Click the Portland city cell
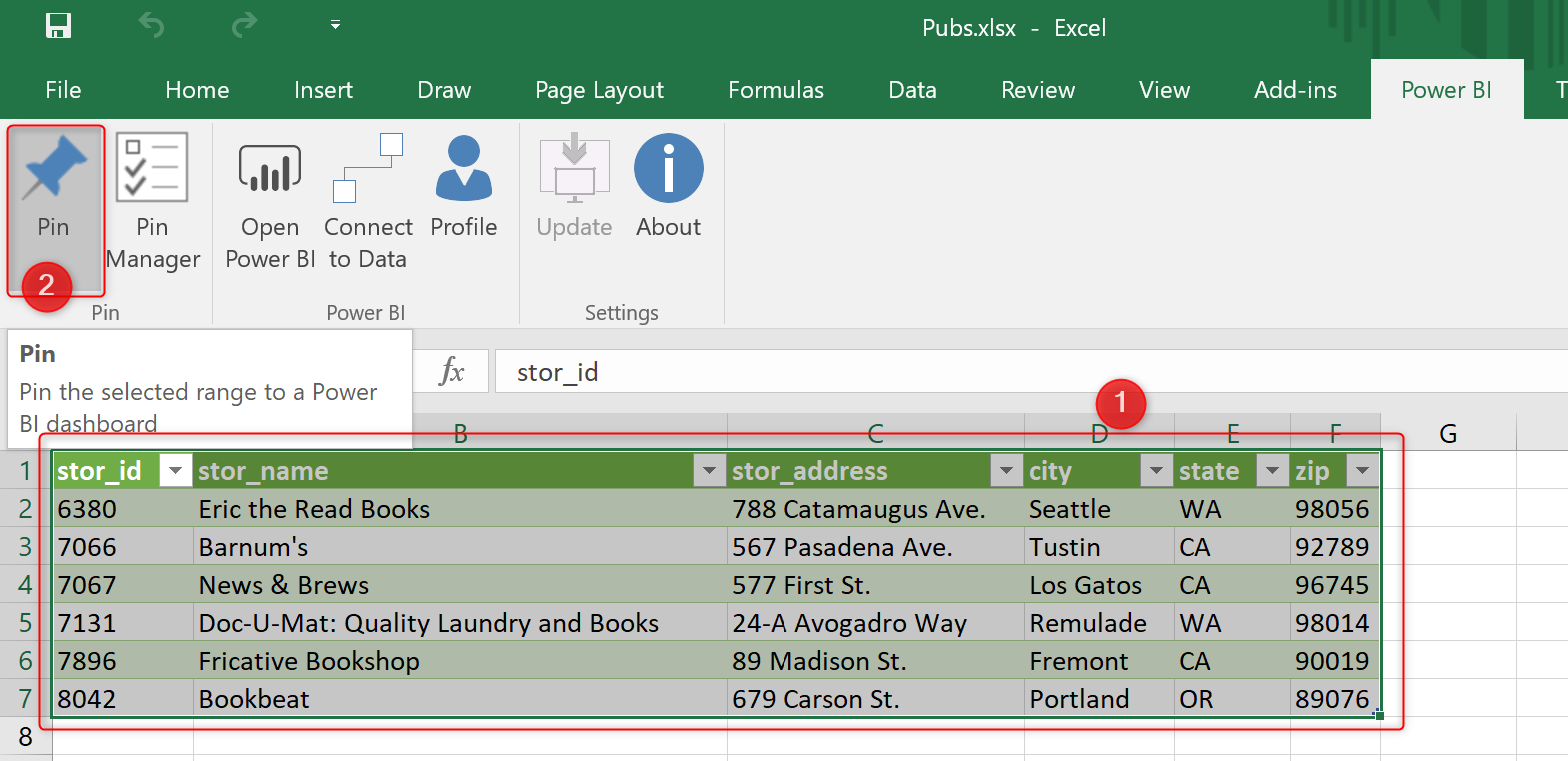The height and width of the screenshot is (761, 1568). tap(1099, 698)
